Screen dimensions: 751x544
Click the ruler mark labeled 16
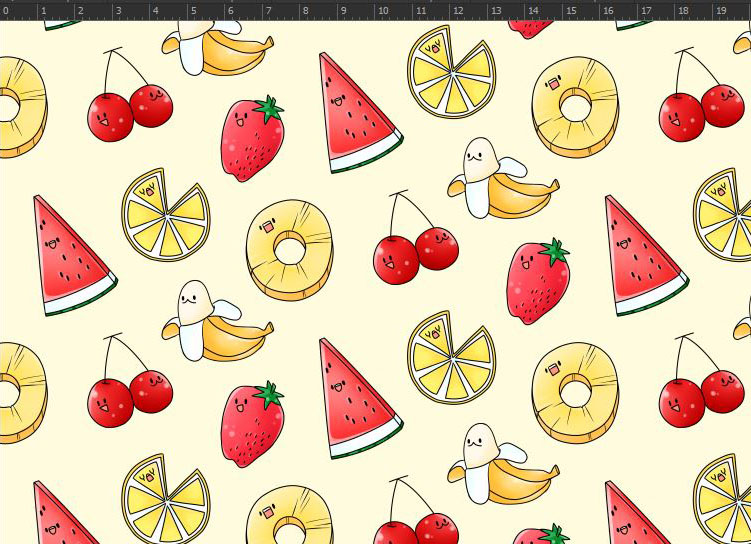pyautogui.click(x=609, y=11)
